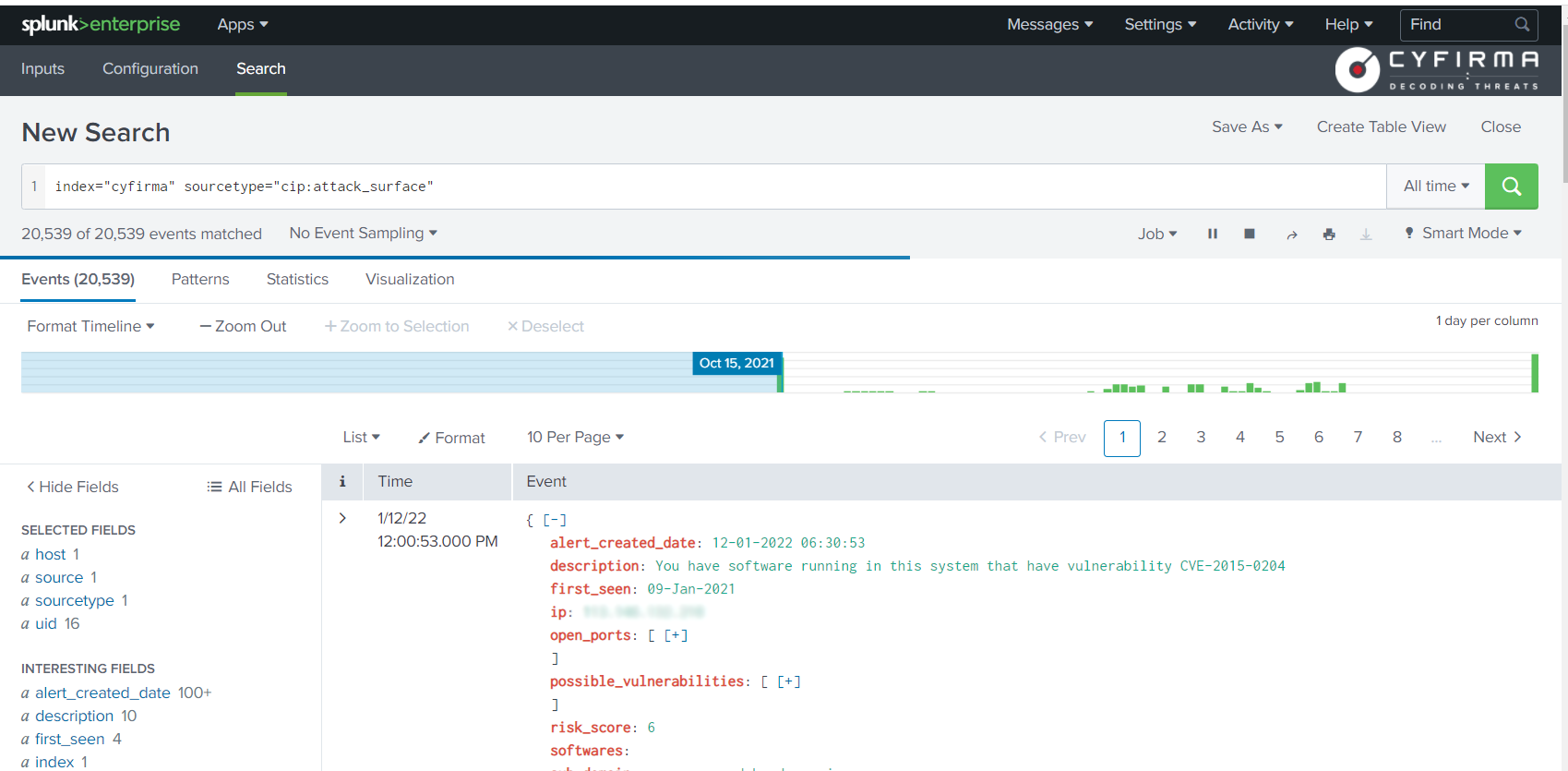
Task: Click the export download icon
Action: tap(1366, 235)
